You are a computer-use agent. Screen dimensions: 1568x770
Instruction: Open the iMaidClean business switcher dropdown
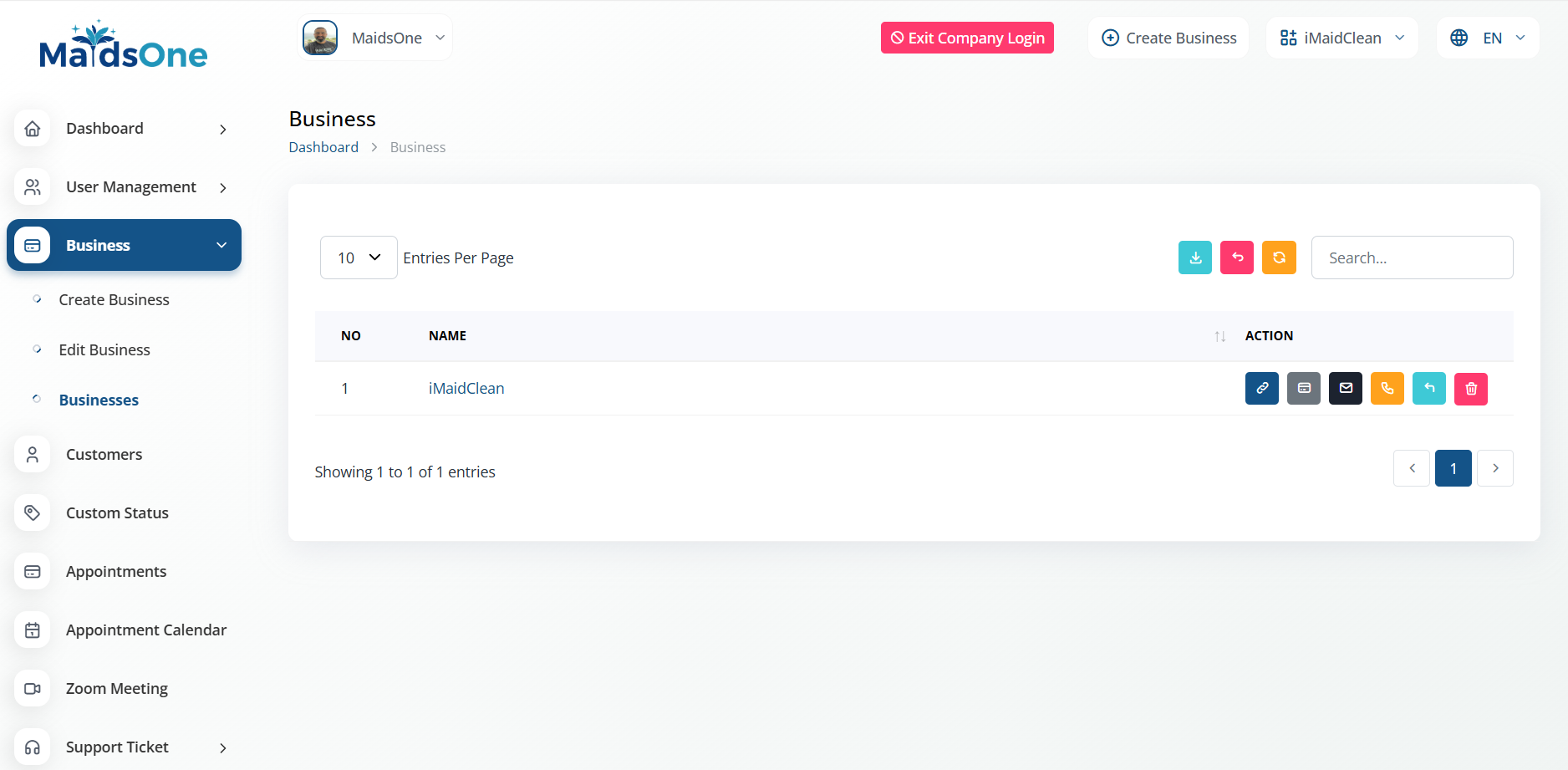(x=1341, y=38)
